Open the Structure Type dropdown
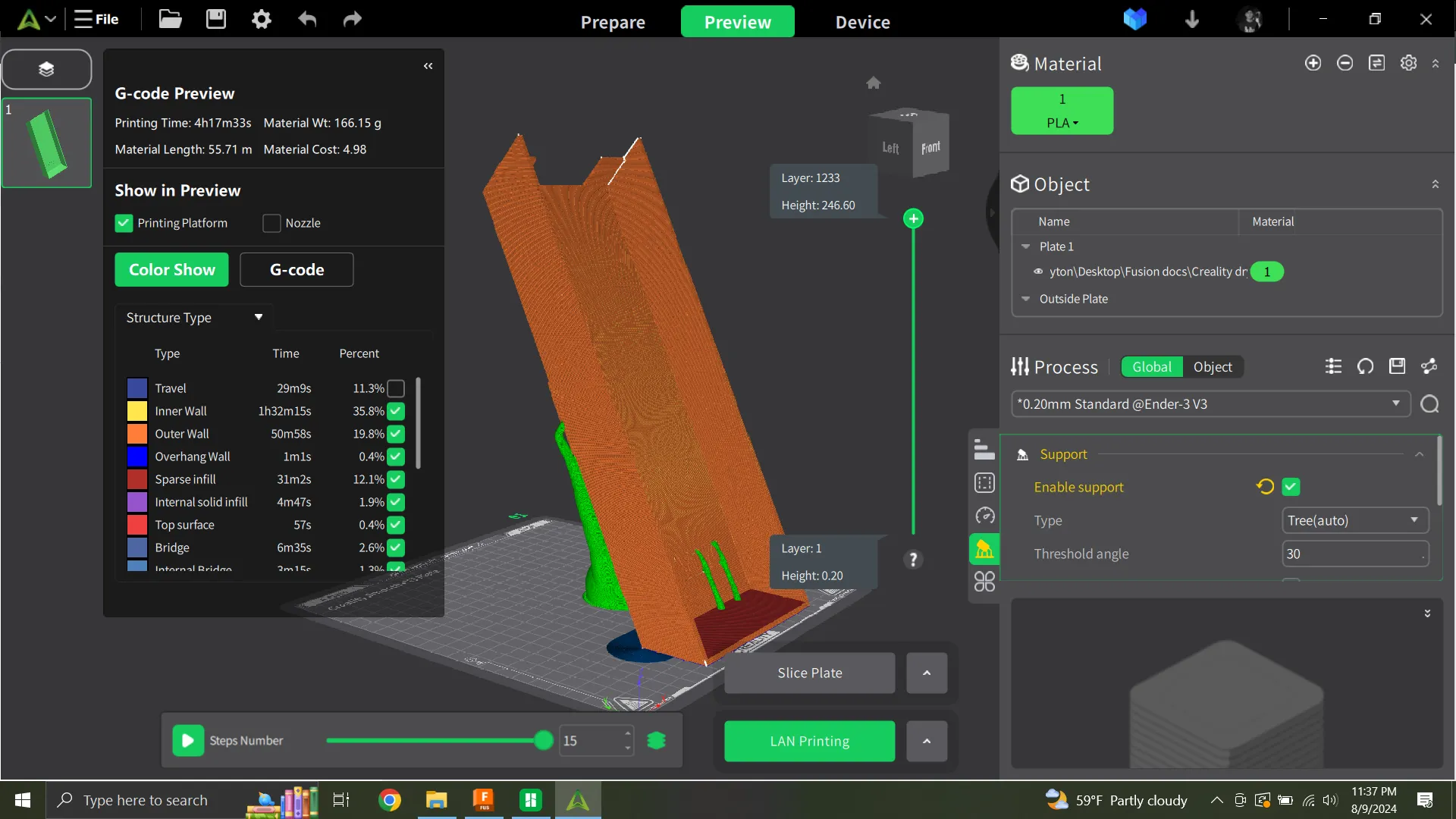 (194, 318)
